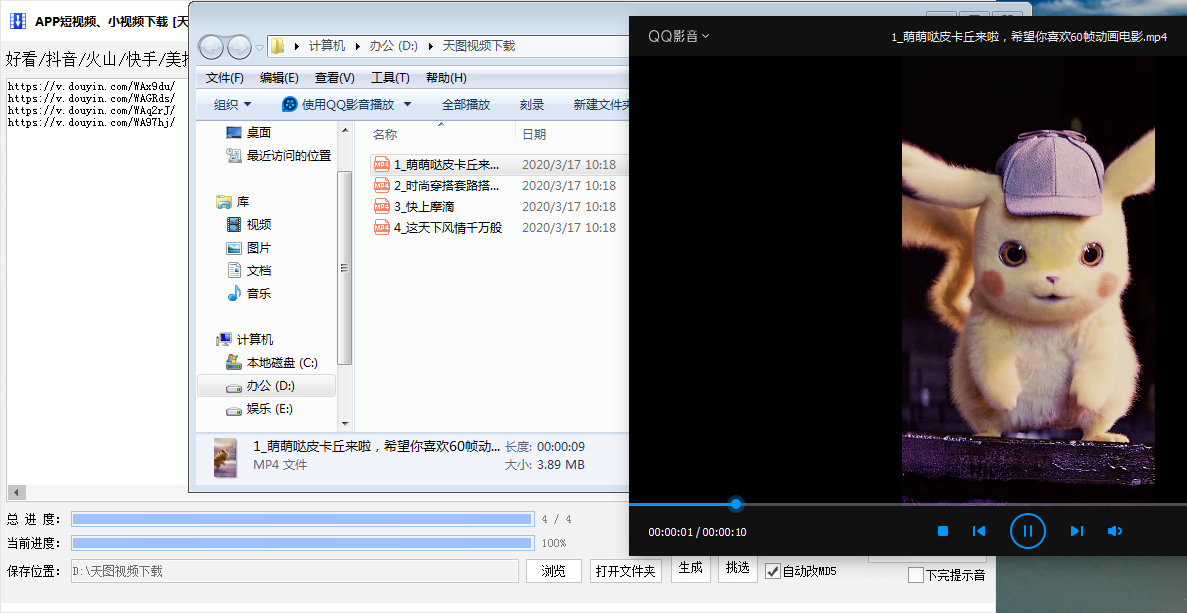Screen dimensions: 1187x613
Task: Skip to previous video in QQ影音
Action: [x=979, y=531]
